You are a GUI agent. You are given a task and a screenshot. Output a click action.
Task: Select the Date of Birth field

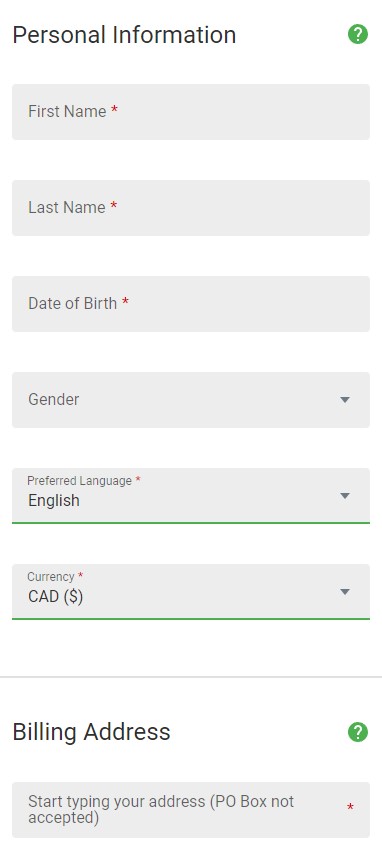coord(191,304)
